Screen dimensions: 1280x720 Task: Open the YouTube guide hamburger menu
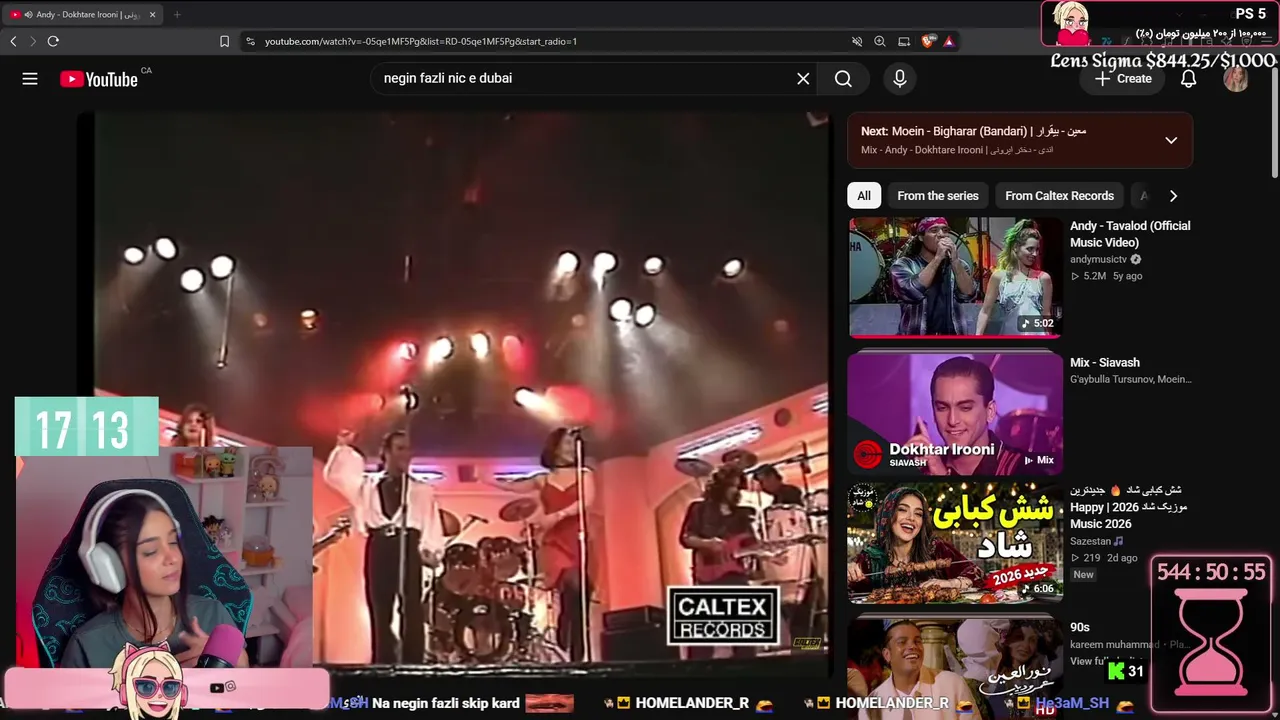tap(30, 79)
